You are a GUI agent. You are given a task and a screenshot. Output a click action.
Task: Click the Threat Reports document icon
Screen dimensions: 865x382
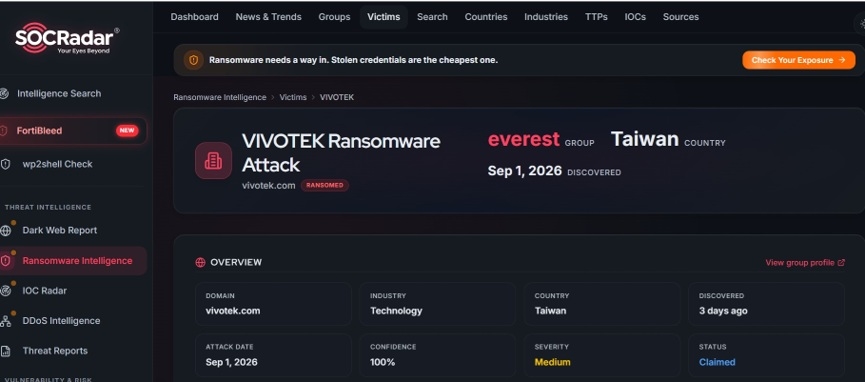(x=6, y=351)
